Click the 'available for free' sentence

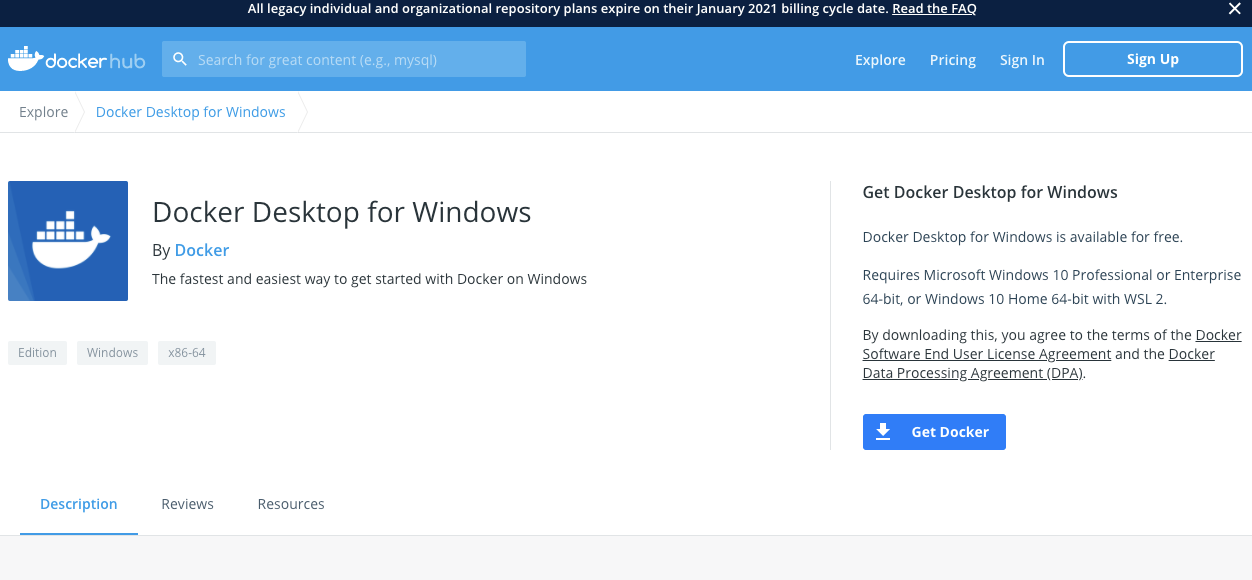(1023, 237)
